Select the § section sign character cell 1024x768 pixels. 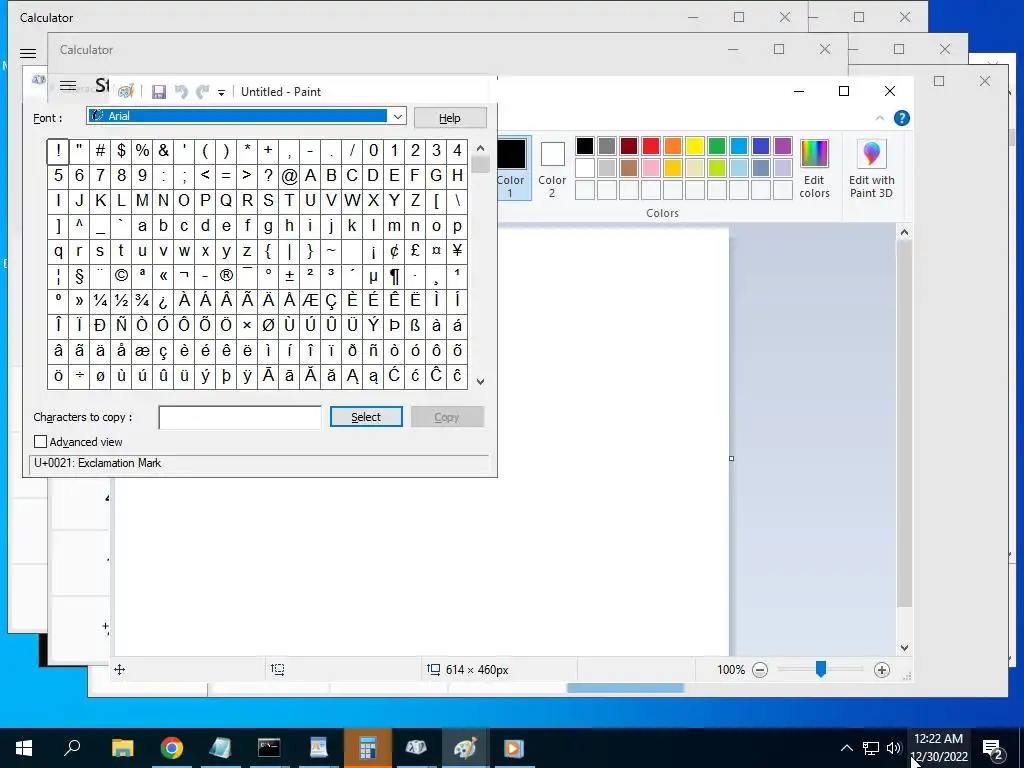coord(79,276)
